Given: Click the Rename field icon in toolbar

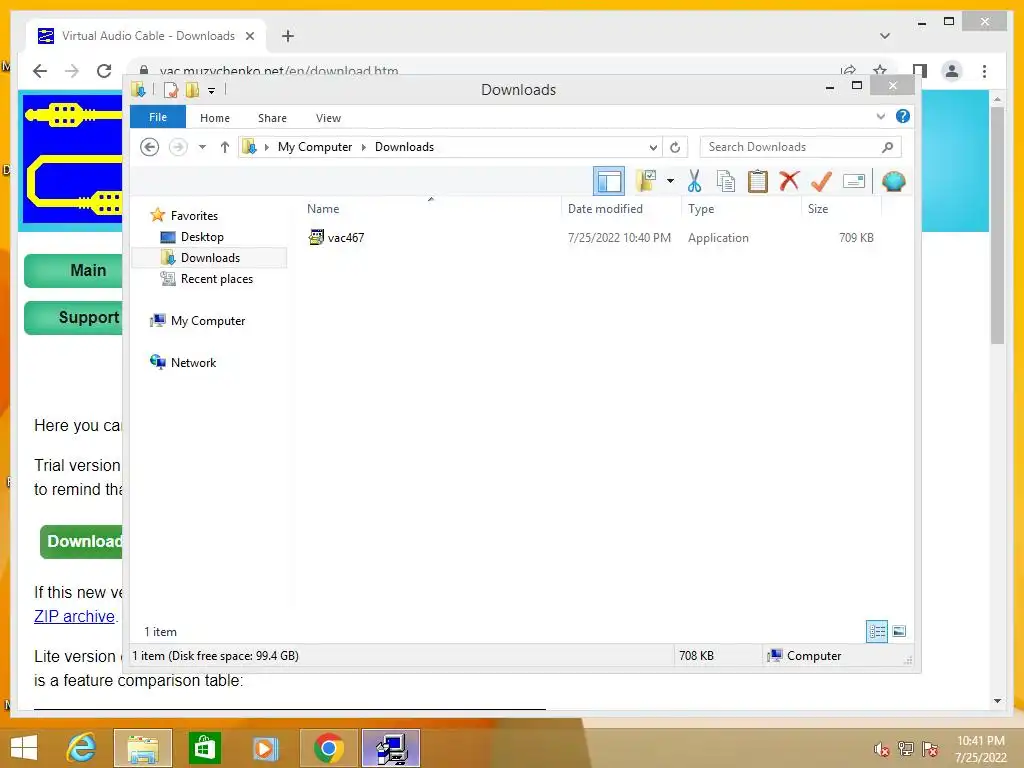Looking at the screenshot, I should tap(854, 181).
